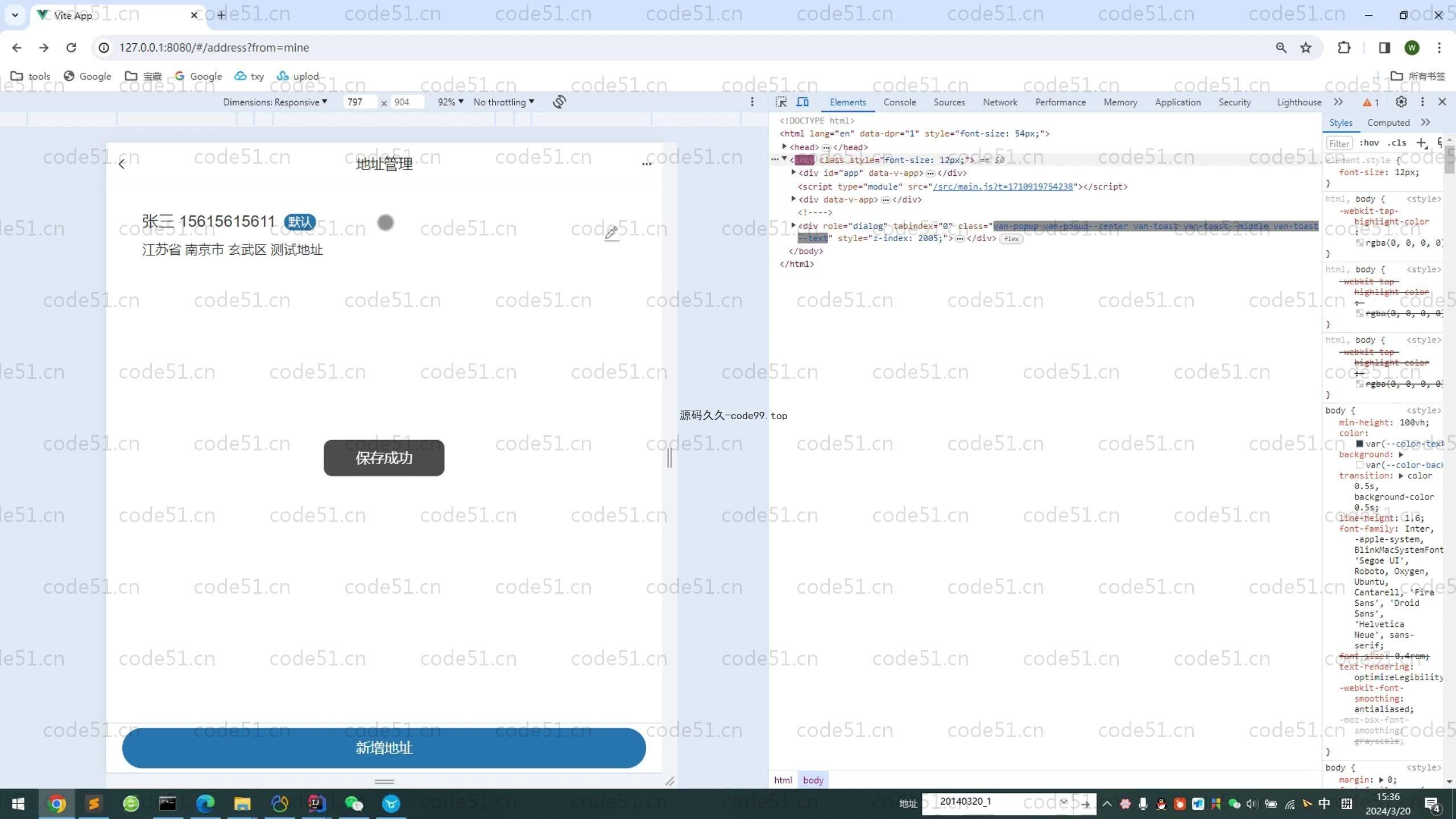
Task: Open the Chrome extensions puzzle icon
Action: (x=1344, y=48)
